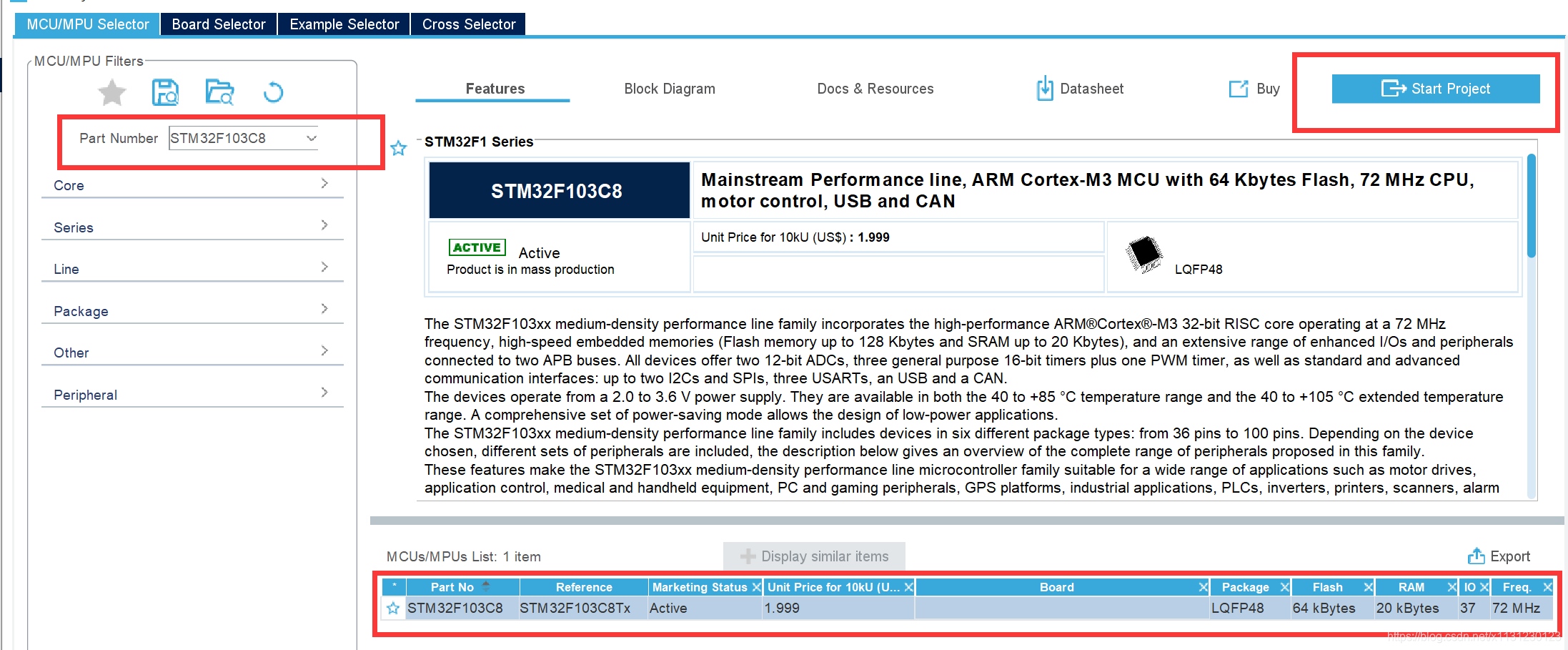Image resolution: width=1568 pixels, height=650 pixels.
Task: Expand the Core filter section
Action: tap(192, 184)
